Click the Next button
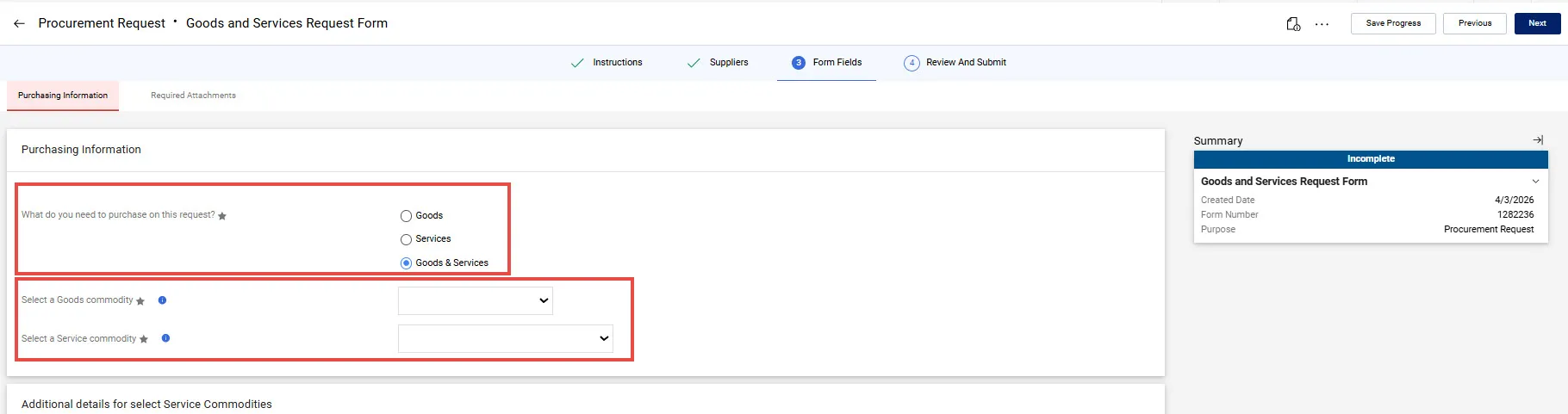 click(1537, 23)
